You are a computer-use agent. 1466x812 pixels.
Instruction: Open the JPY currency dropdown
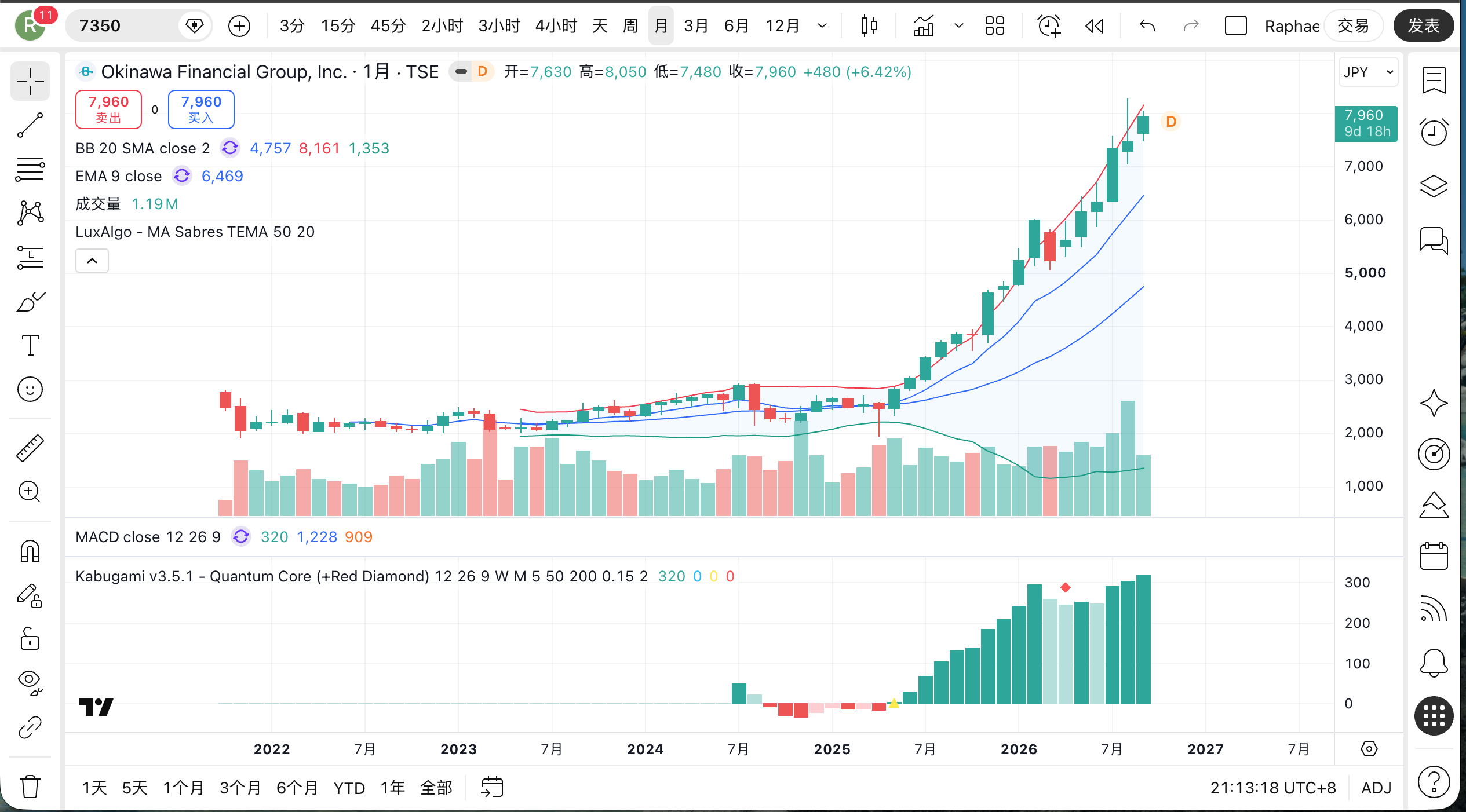coord(1367,72)
